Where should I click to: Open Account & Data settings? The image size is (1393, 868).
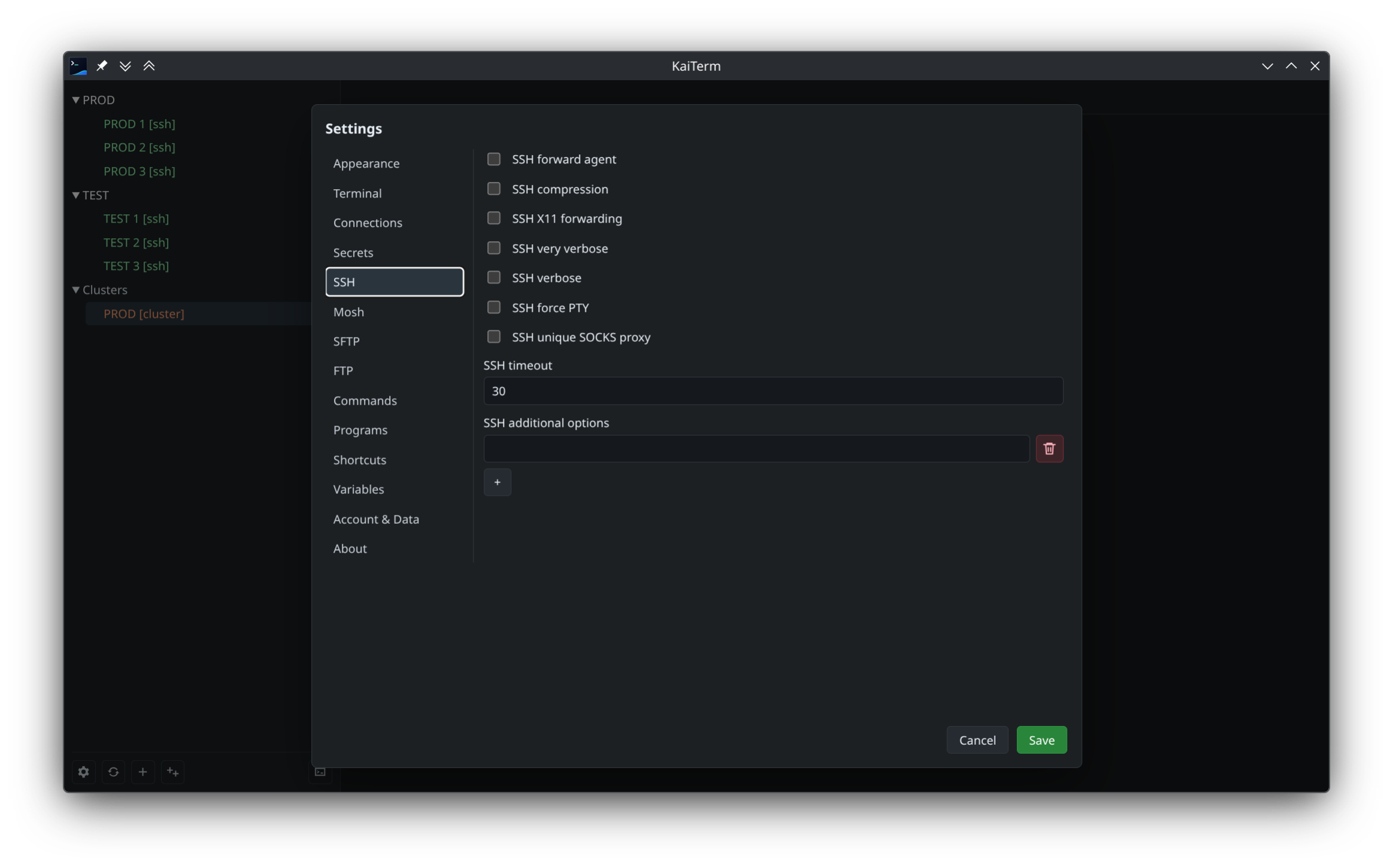(x=394, y=518)
